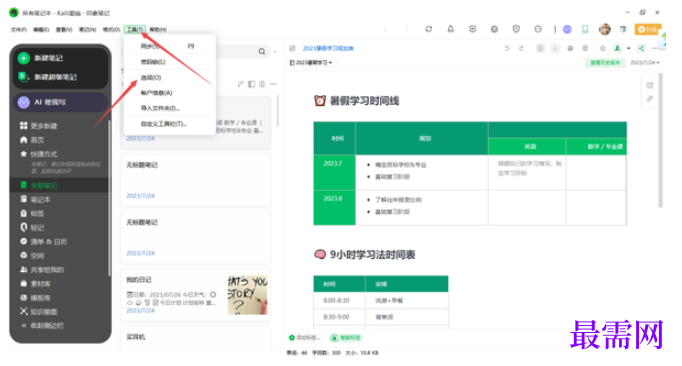Viewport: 682px width, 366px height.
Task: Click the purple AI icon in top toolbar
Action: 567,29
